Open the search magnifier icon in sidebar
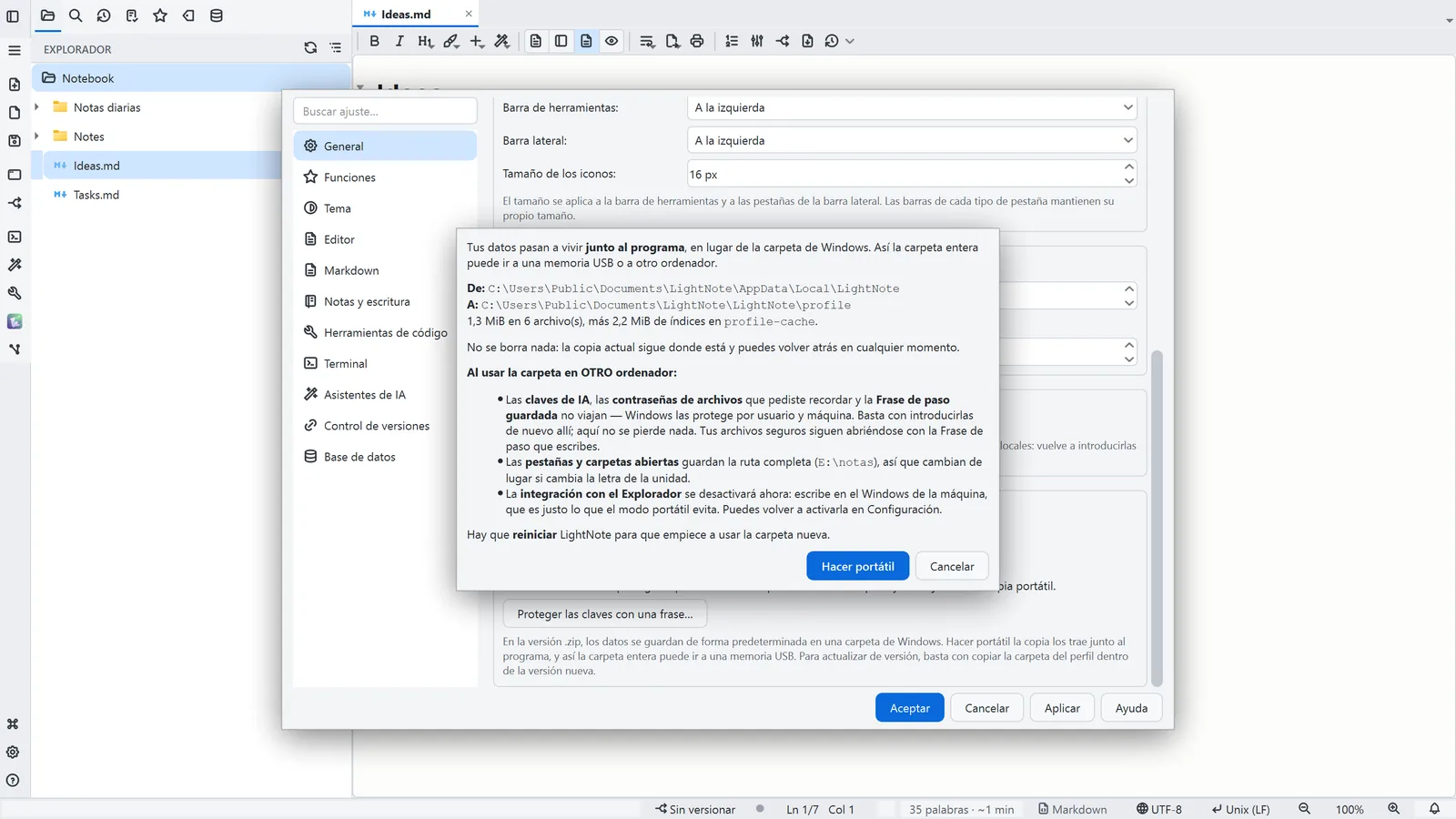1456x819 pixels. [x=76, y=15]
